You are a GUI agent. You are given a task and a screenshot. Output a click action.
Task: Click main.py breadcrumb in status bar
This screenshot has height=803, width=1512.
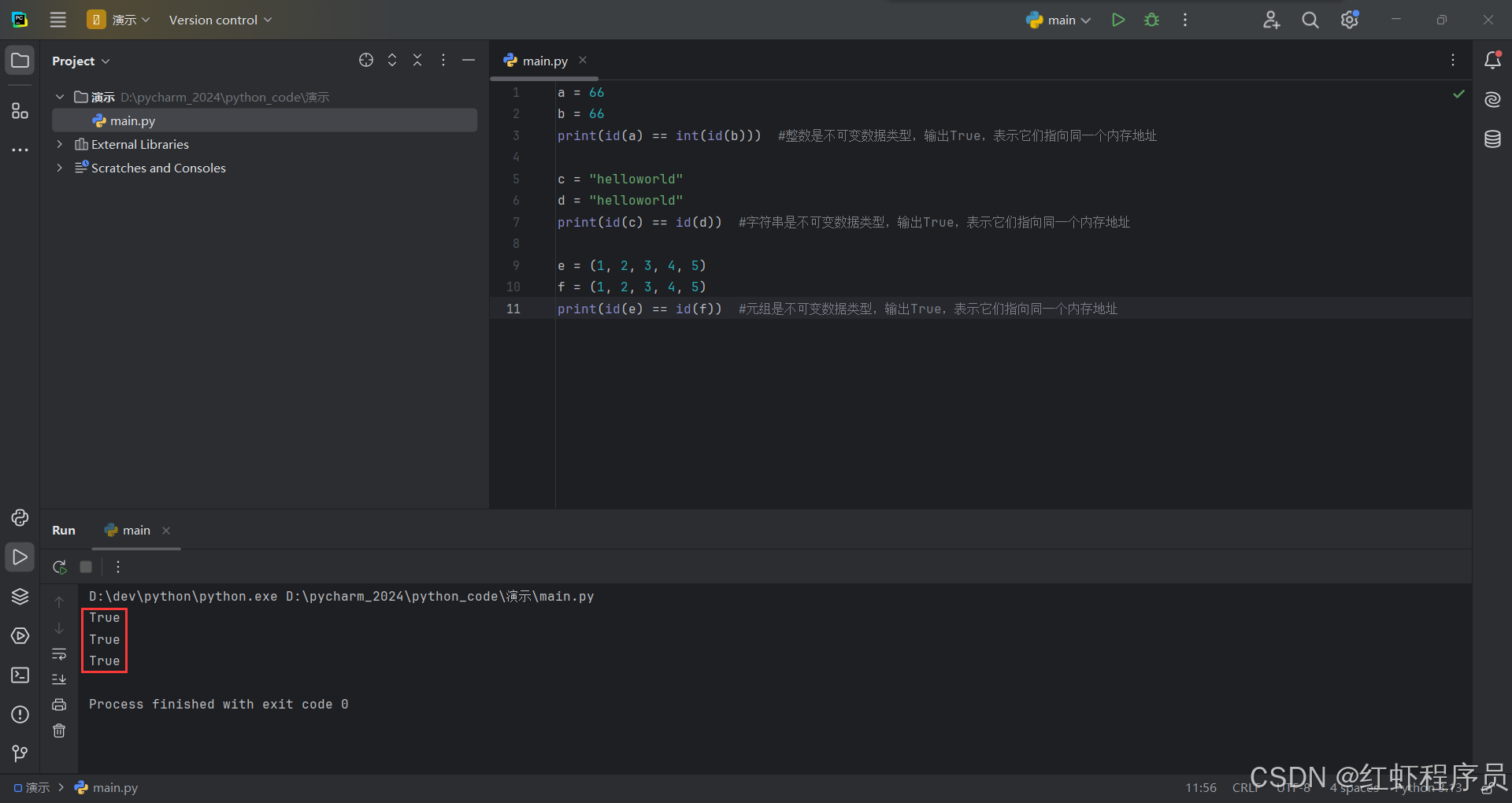click(106, 787)
